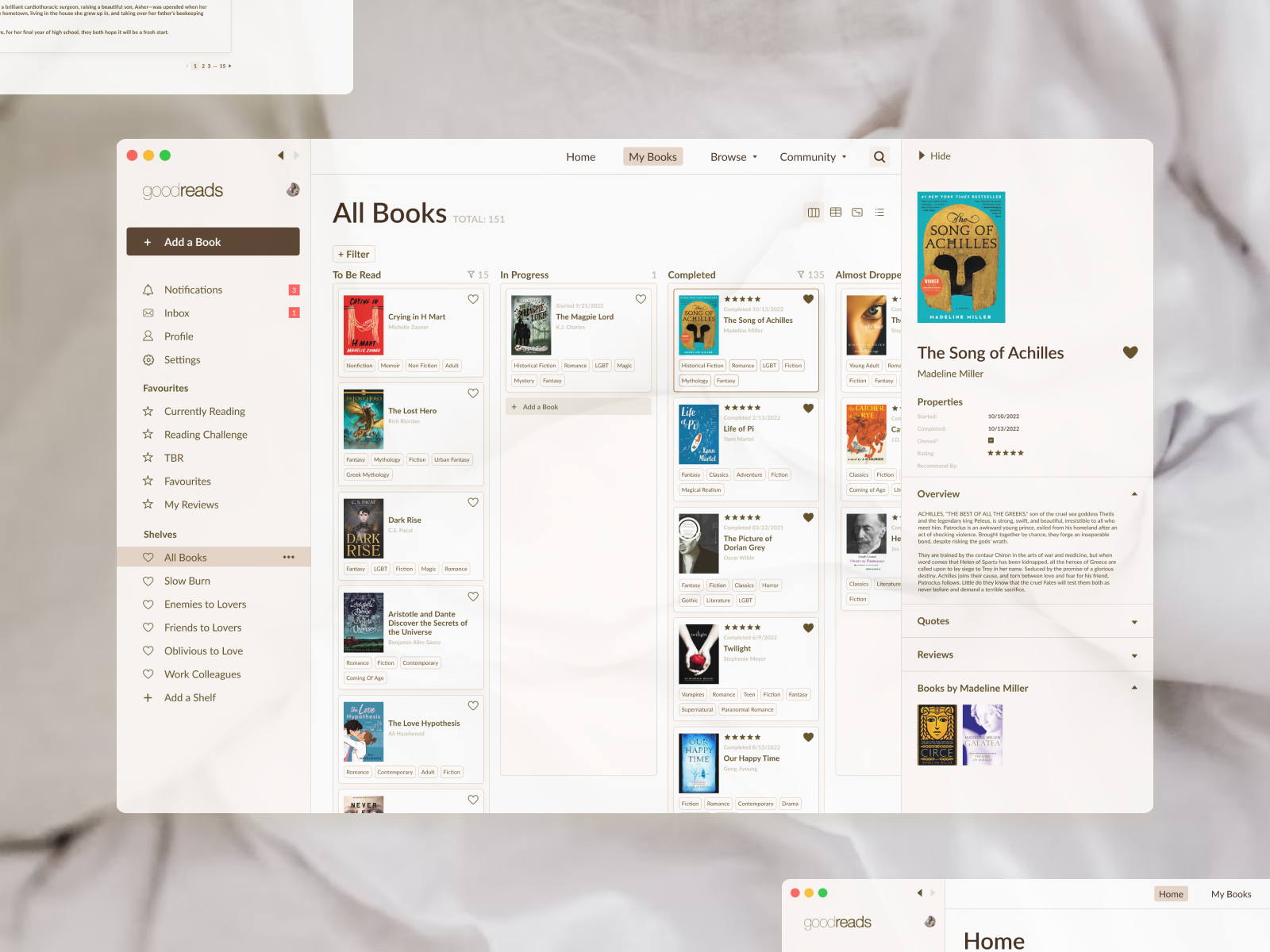Favourite The Love Hypothesis with heart
The height and width of the screenshot is (952, 1270).
(x=473, y=705)
